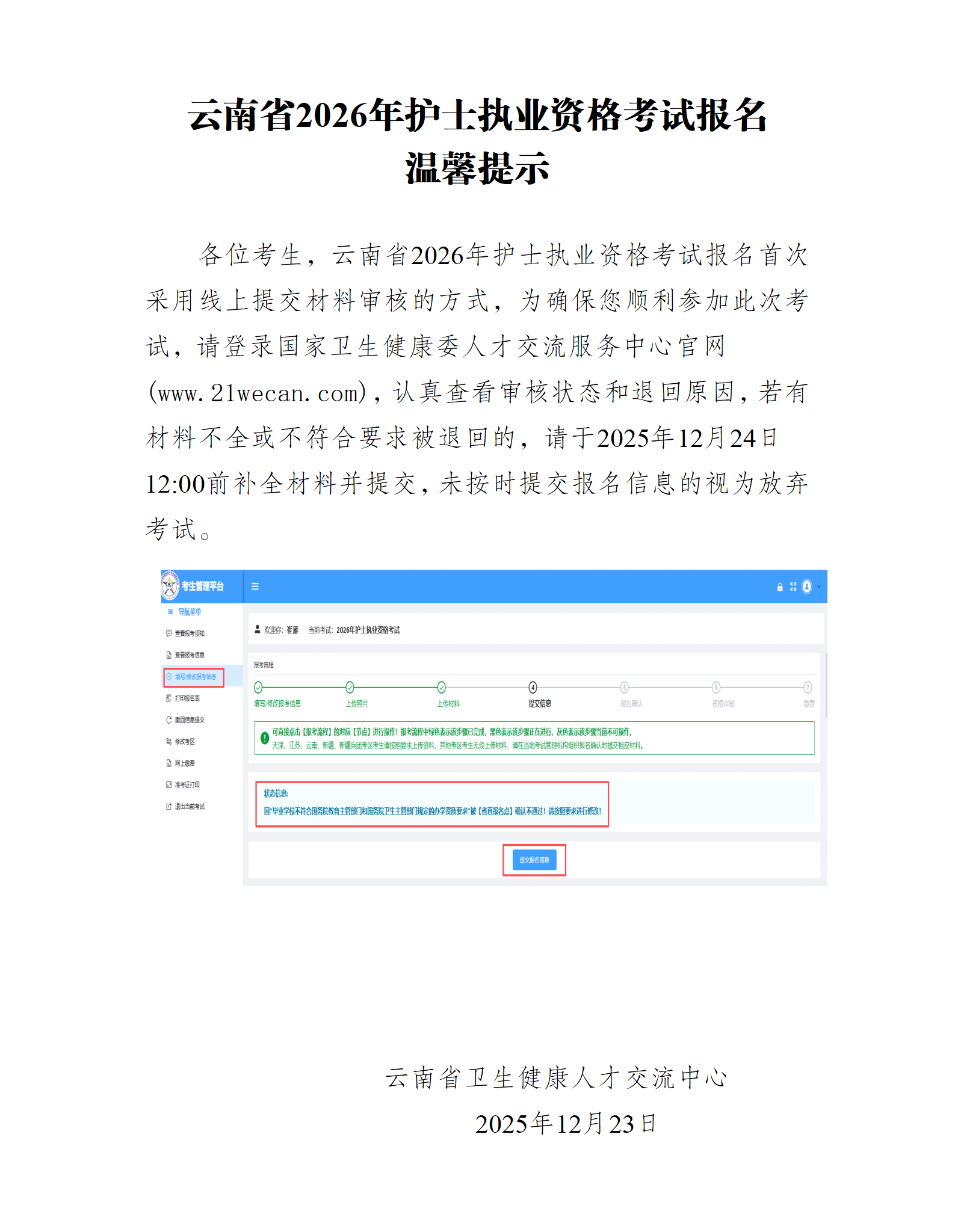The image size is (955, 1232).
Task: Click the lock screen icon
Action: coord(780,587)
